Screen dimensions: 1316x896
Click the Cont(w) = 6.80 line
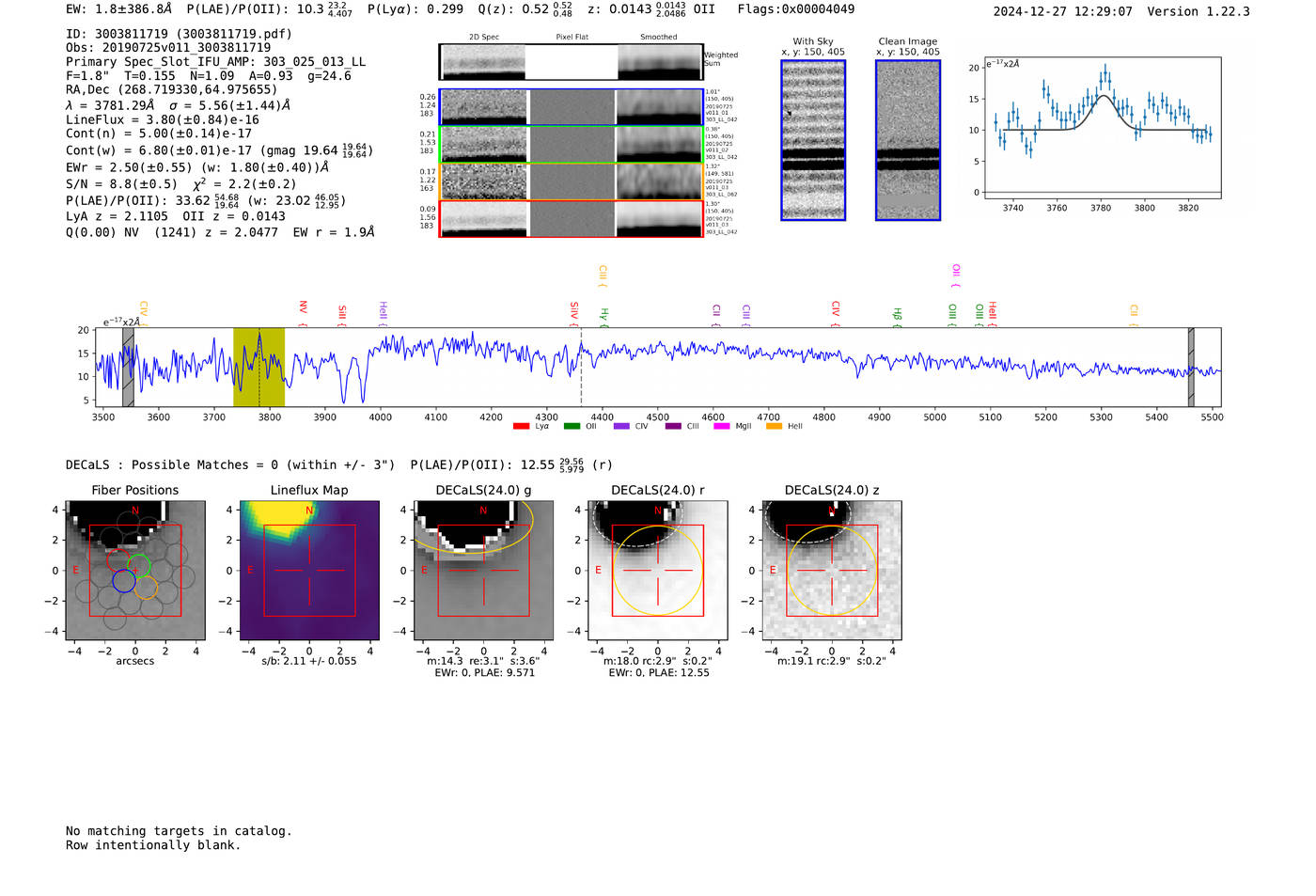(x=219, y=149)
